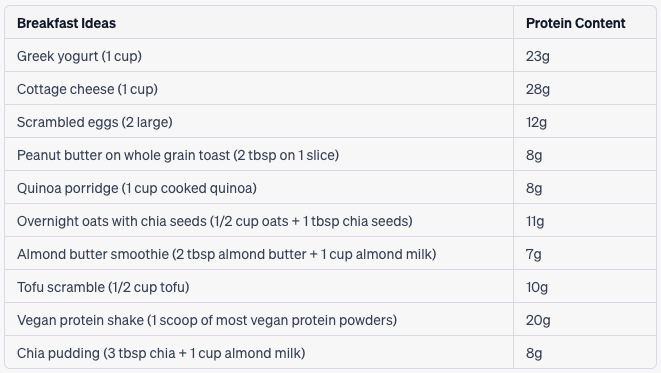Select the 10g protein value
661x373 pixels.
click(x=537, y=287)
